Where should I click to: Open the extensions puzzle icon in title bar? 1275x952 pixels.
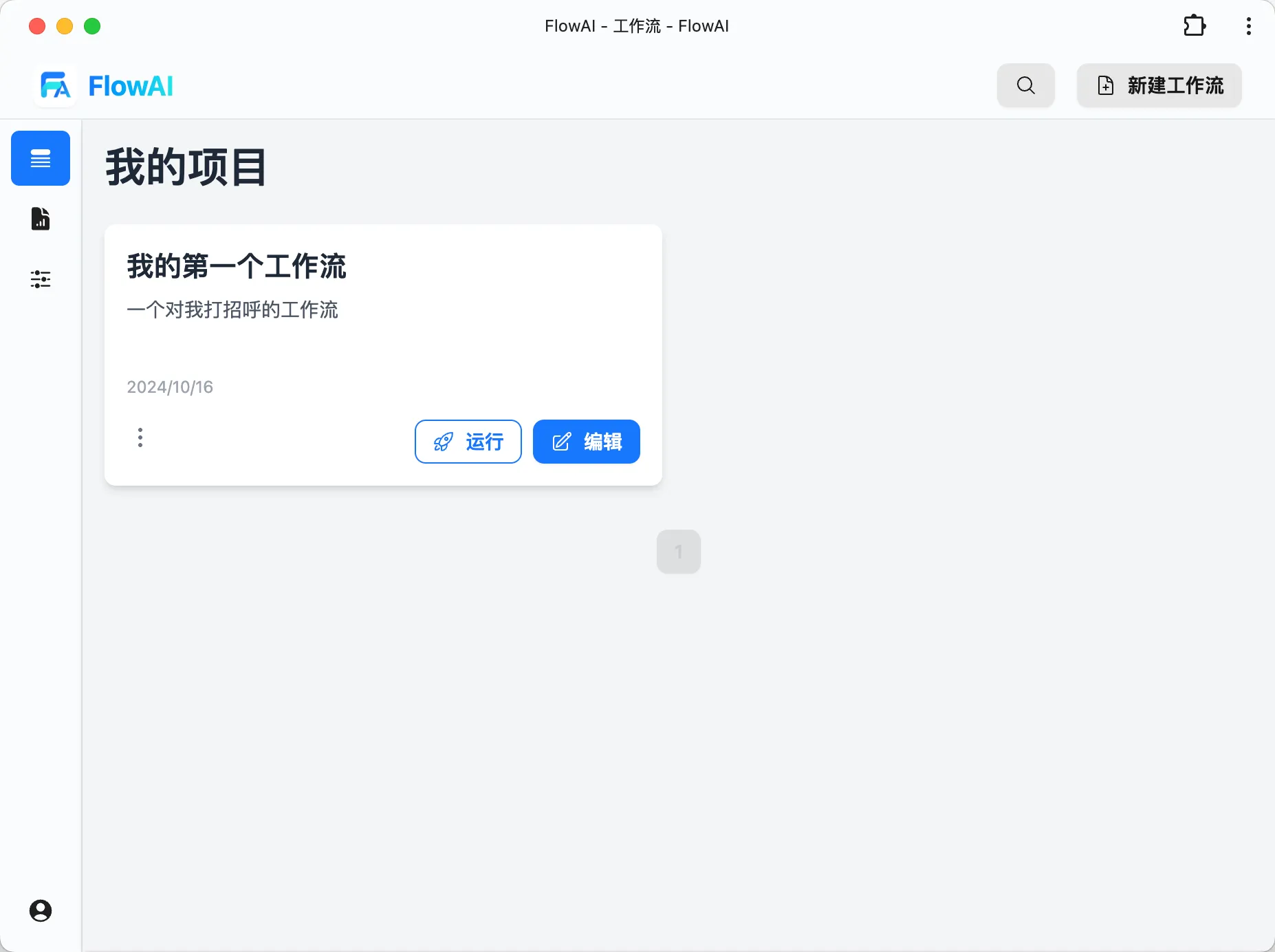pos(1195,26)
